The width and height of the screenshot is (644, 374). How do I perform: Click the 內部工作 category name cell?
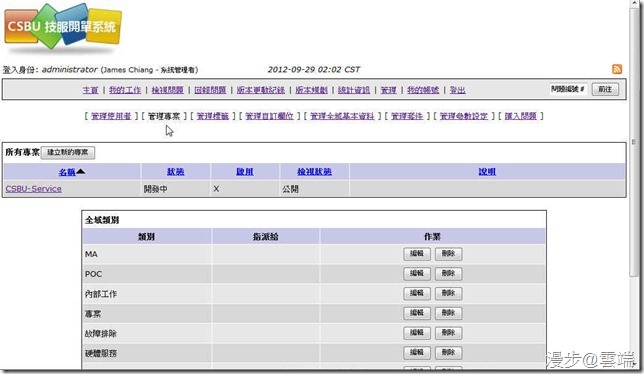pos(147,294)
